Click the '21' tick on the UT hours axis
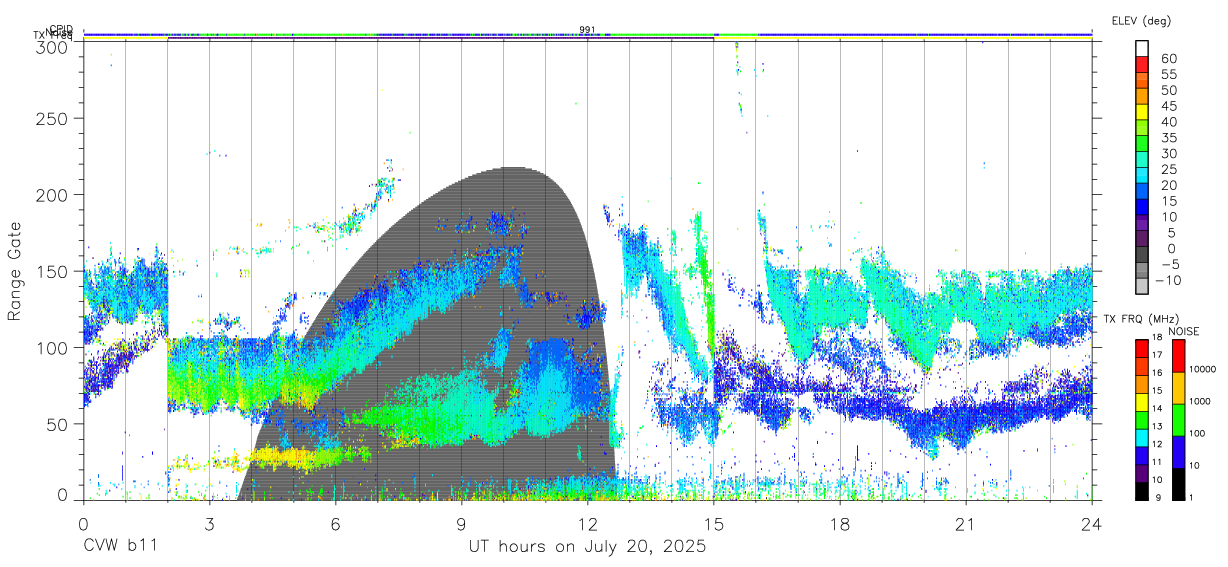Screen dimensions: 1228x567 coord(965,523)
